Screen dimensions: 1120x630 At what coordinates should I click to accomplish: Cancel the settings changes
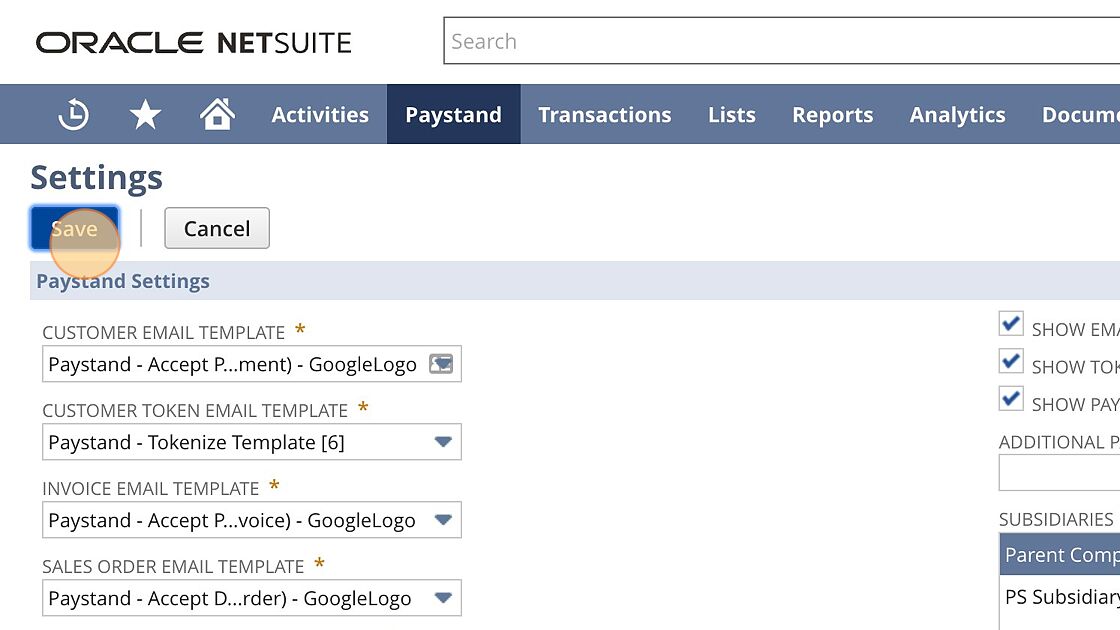(217, 229)
